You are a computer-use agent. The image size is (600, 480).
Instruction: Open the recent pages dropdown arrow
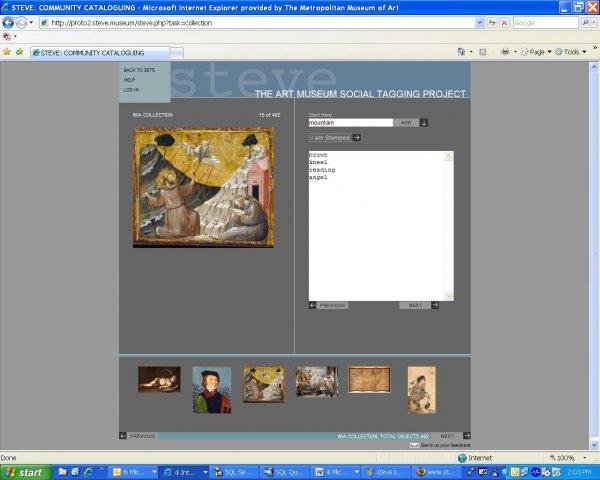tap(31, 23)
